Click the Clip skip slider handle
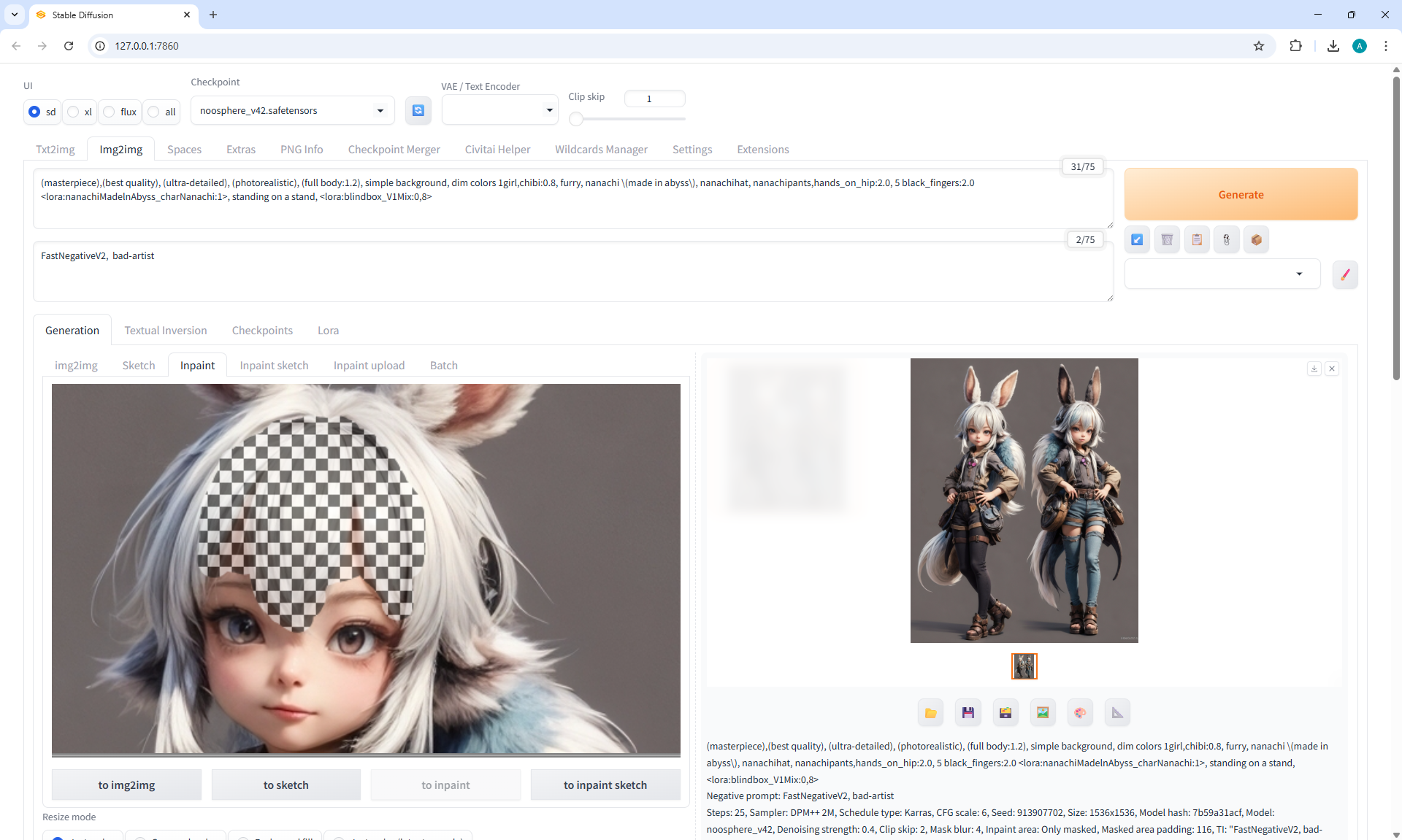 [x=576, y=119]
